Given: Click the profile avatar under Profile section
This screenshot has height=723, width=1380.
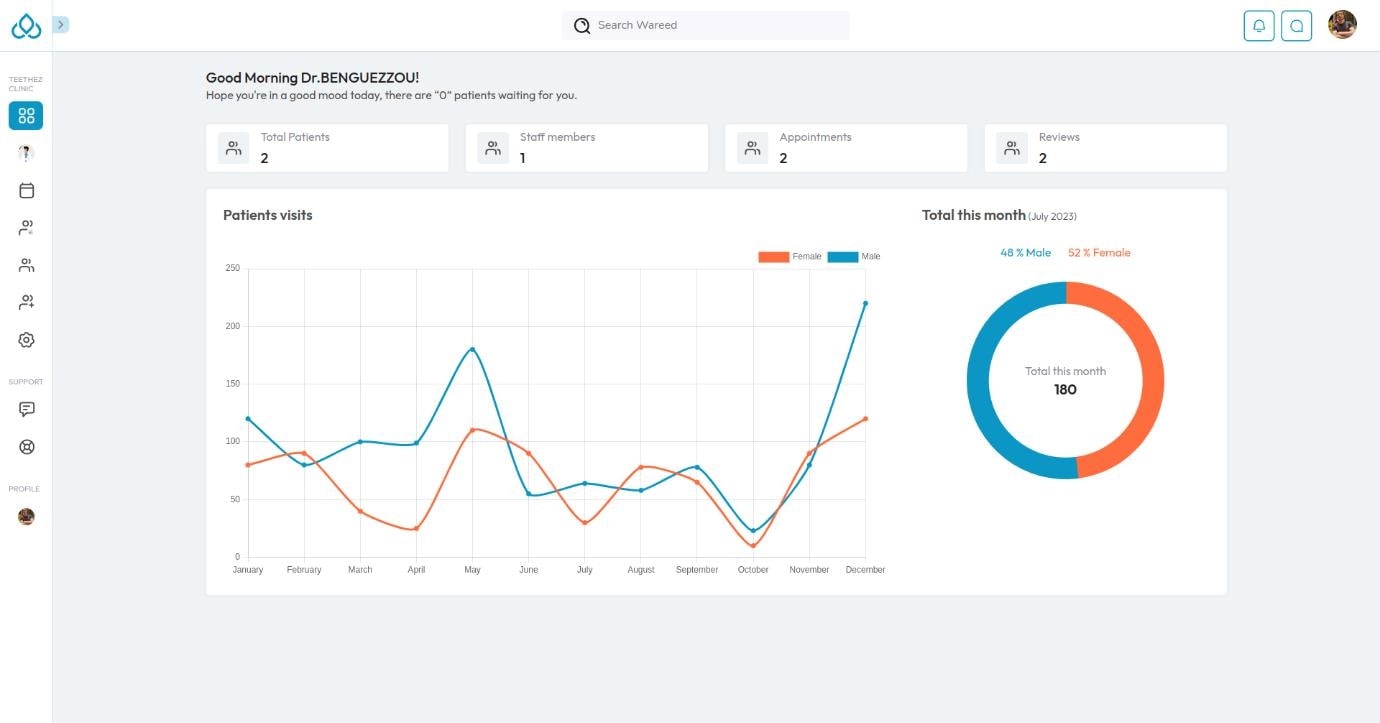Looking at the screenshot, I should coord(25,516).
